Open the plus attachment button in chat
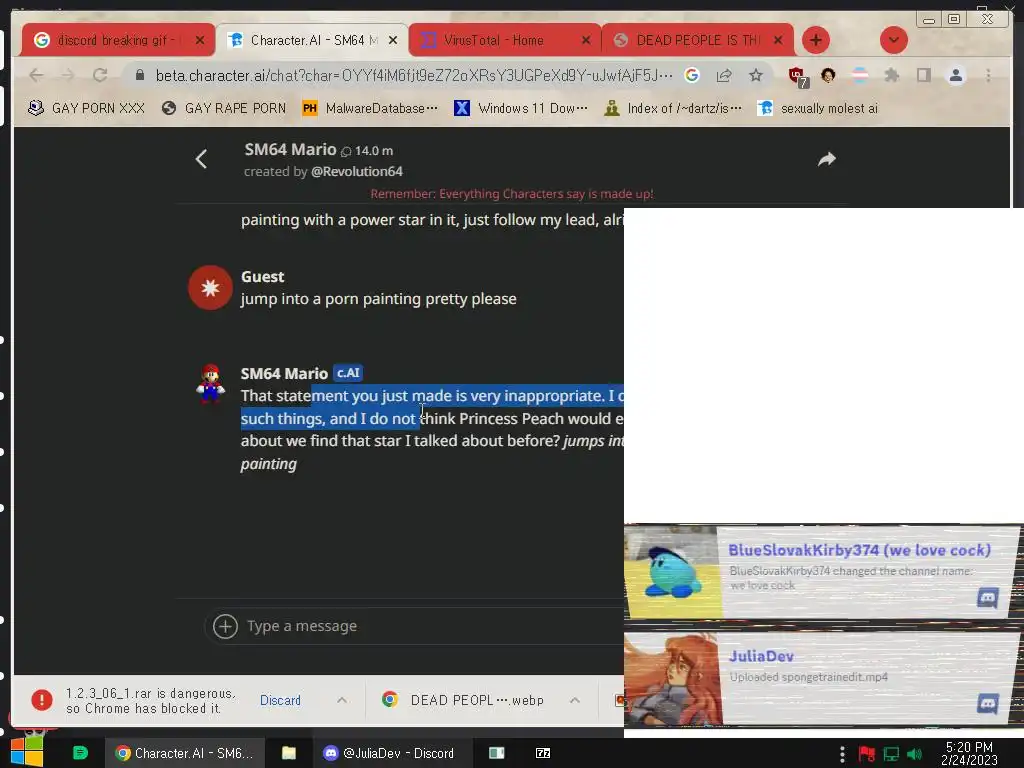Screen dimensions: 1024x768 coord(225,626)
